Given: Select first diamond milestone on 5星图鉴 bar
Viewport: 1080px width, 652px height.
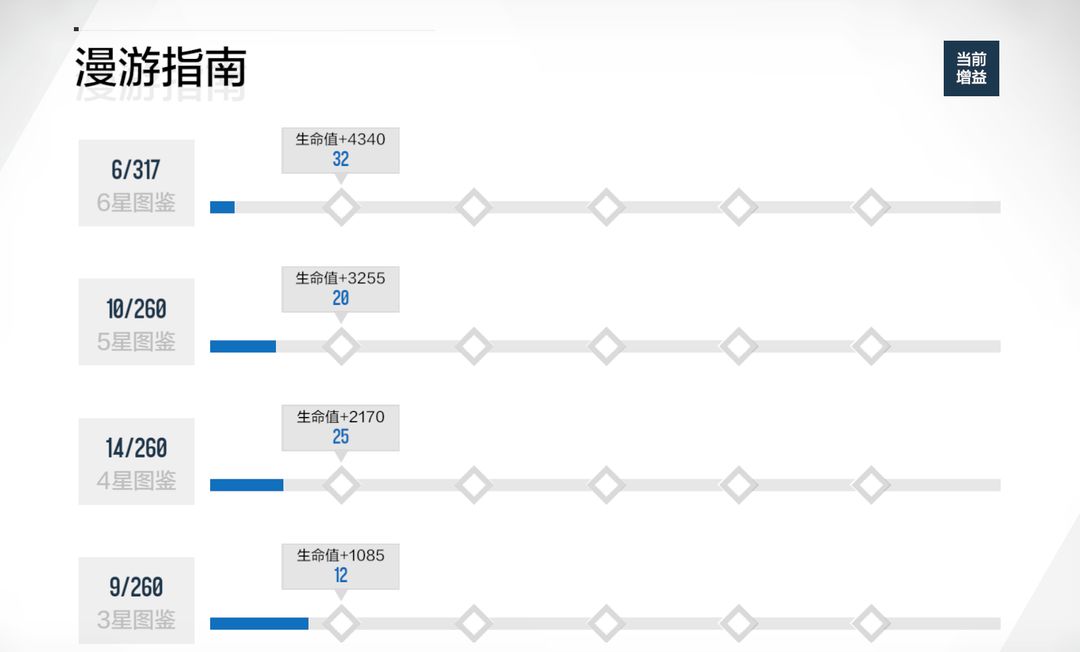Looking at the screenshot, I should click(341, 346).
